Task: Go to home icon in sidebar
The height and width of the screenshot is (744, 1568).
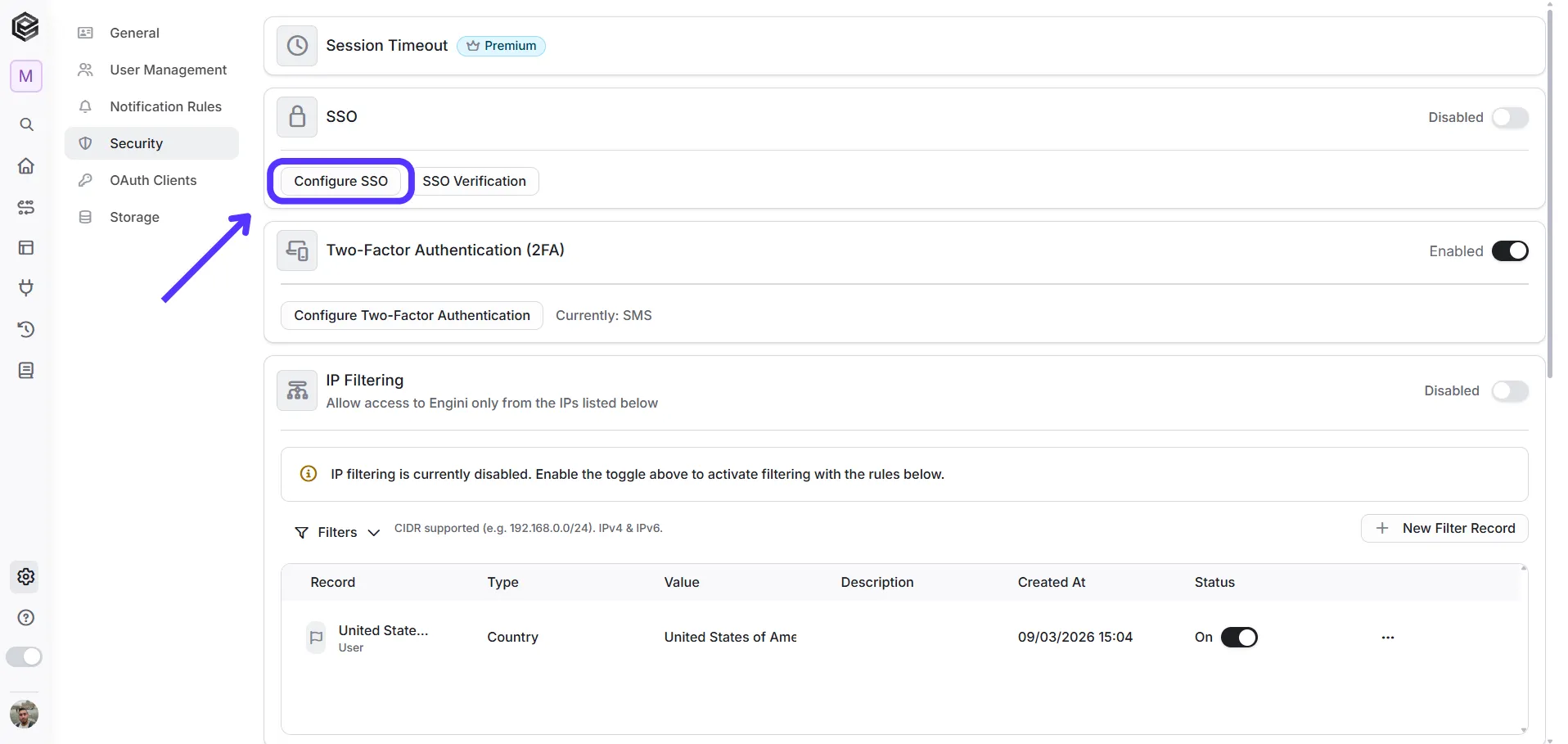Action: 26,166
